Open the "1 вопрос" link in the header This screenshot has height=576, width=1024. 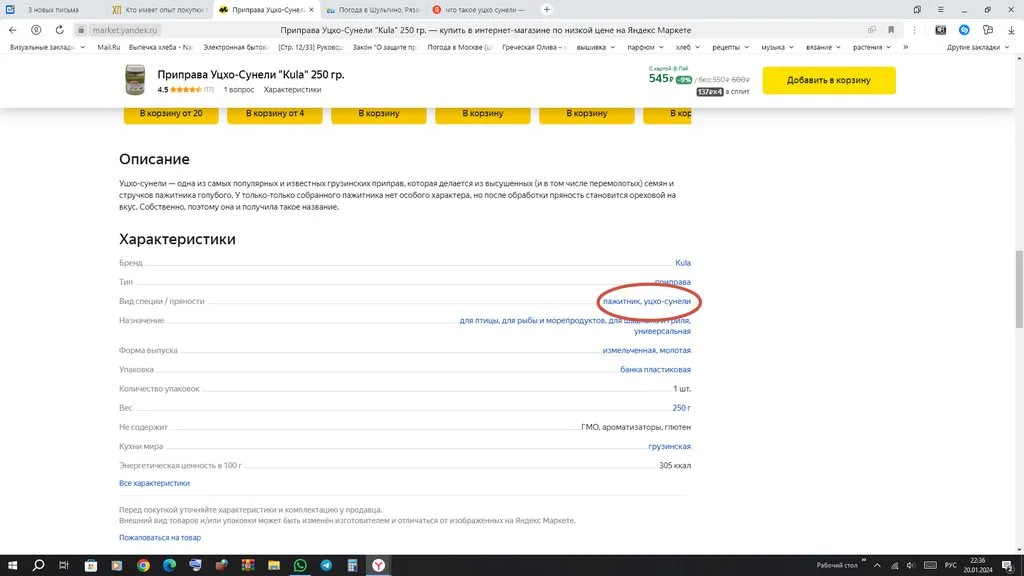click(x=238, y=89)
